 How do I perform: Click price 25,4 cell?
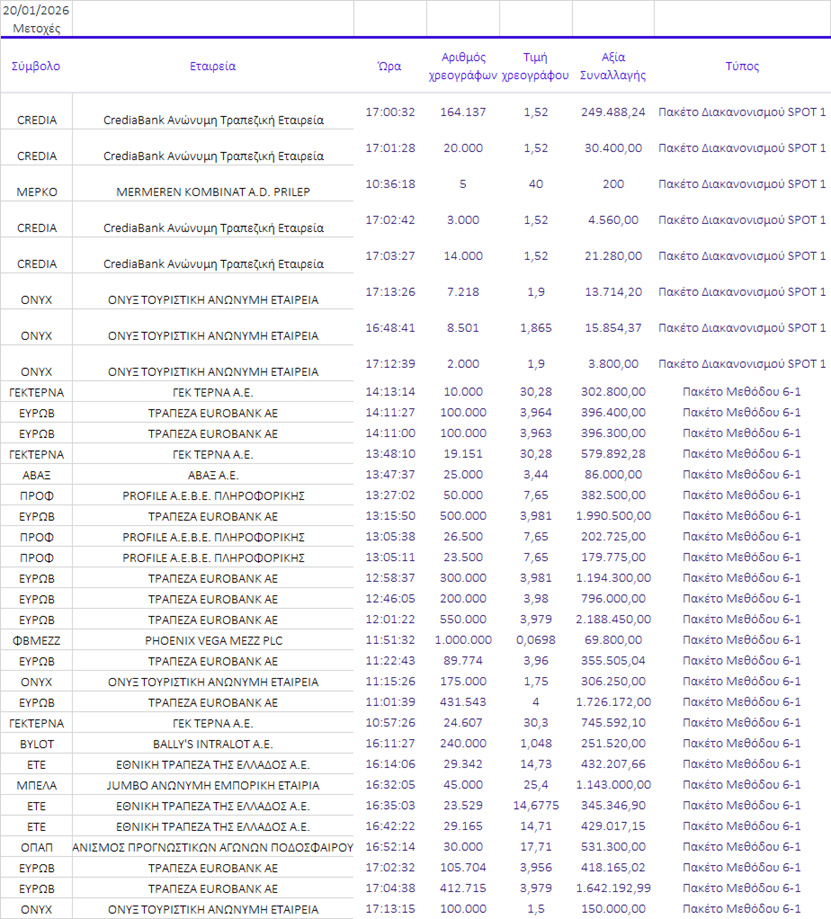536,785
